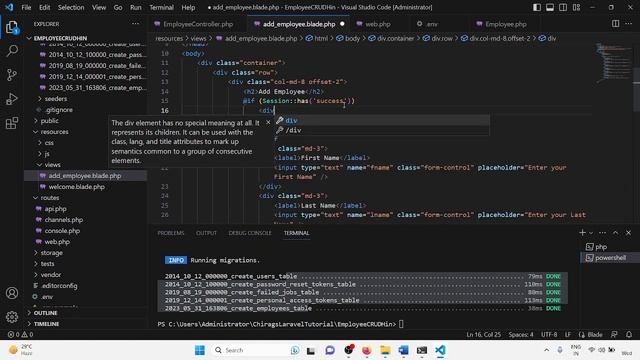This screenshot has height=360, width=640.
Task: Open the Source Control view
Action: [x=12, y=75]
